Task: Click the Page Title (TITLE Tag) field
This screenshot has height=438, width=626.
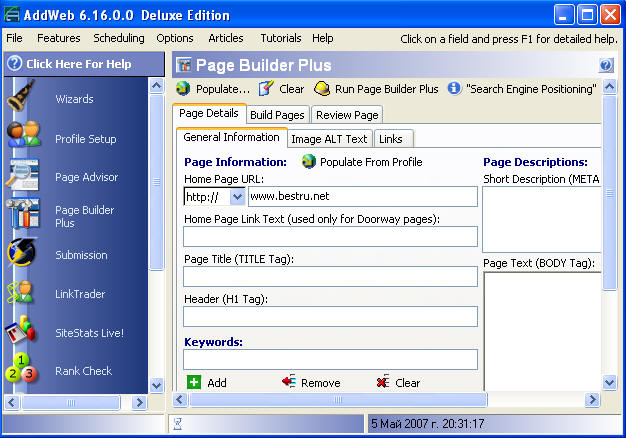Action: [x=330, y=276]
